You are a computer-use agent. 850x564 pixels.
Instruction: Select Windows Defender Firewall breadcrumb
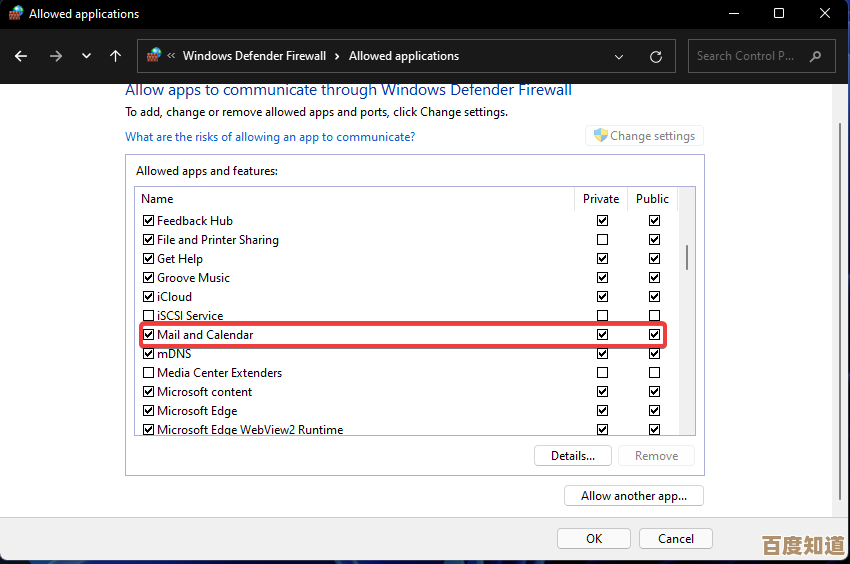pyautogui.click(x=255, y=56)
